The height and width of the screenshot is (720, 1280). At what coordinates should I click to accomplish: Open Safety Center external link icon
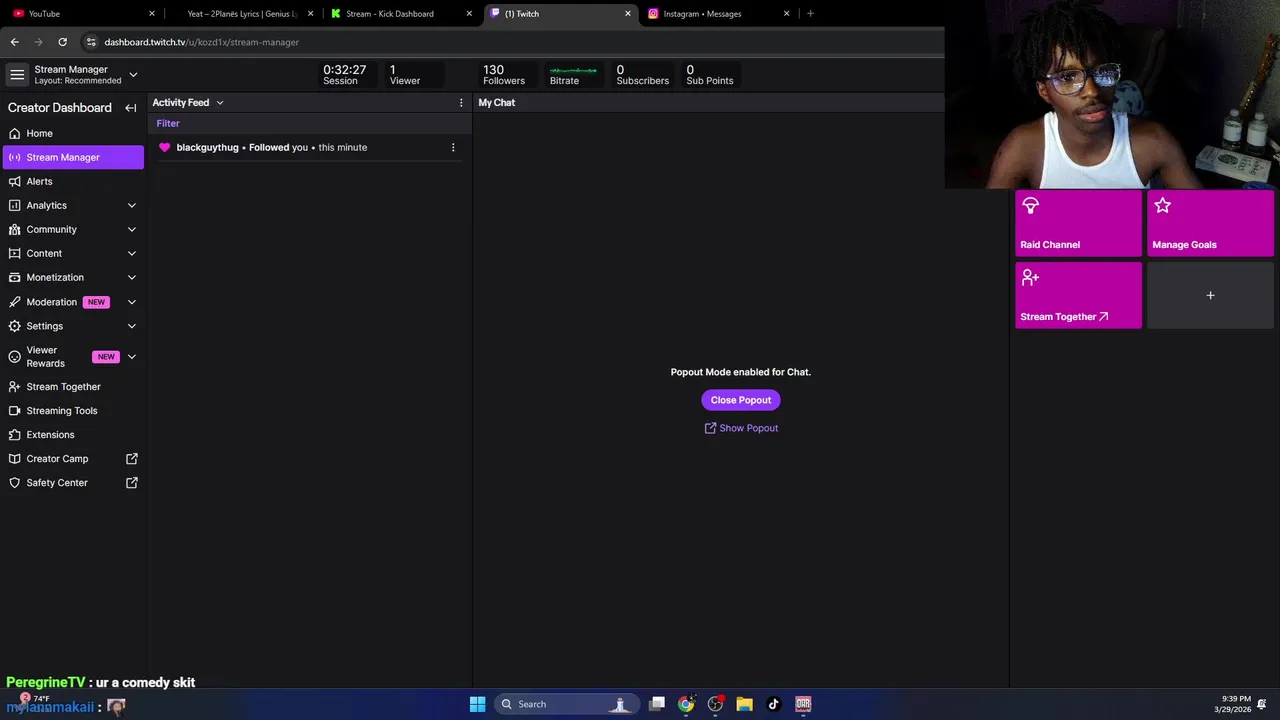click(x=131, y=483)
